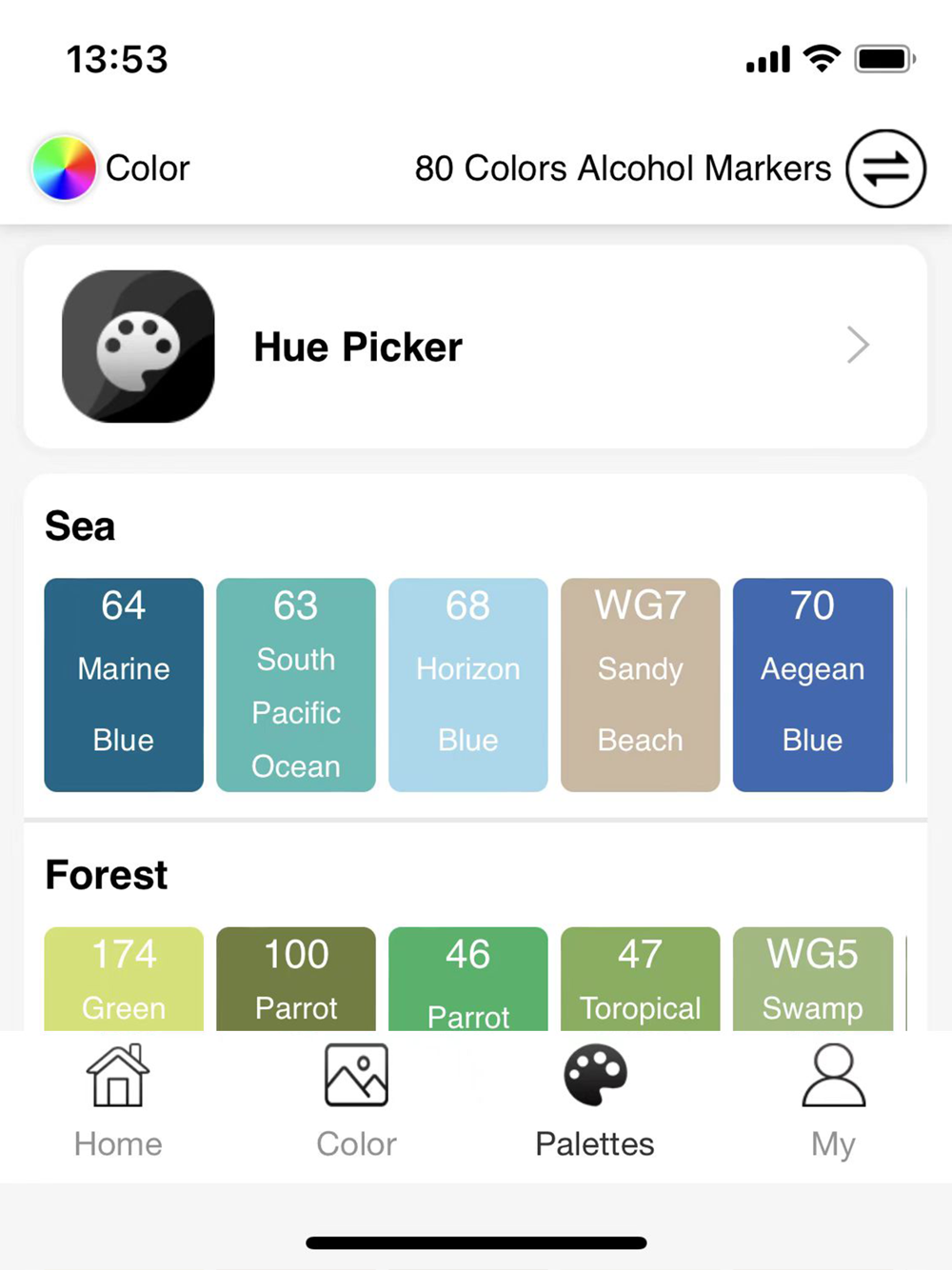Viewport: 952px width, 1270px height.
Task: Go to the Home tab label
Action: 118,1143
